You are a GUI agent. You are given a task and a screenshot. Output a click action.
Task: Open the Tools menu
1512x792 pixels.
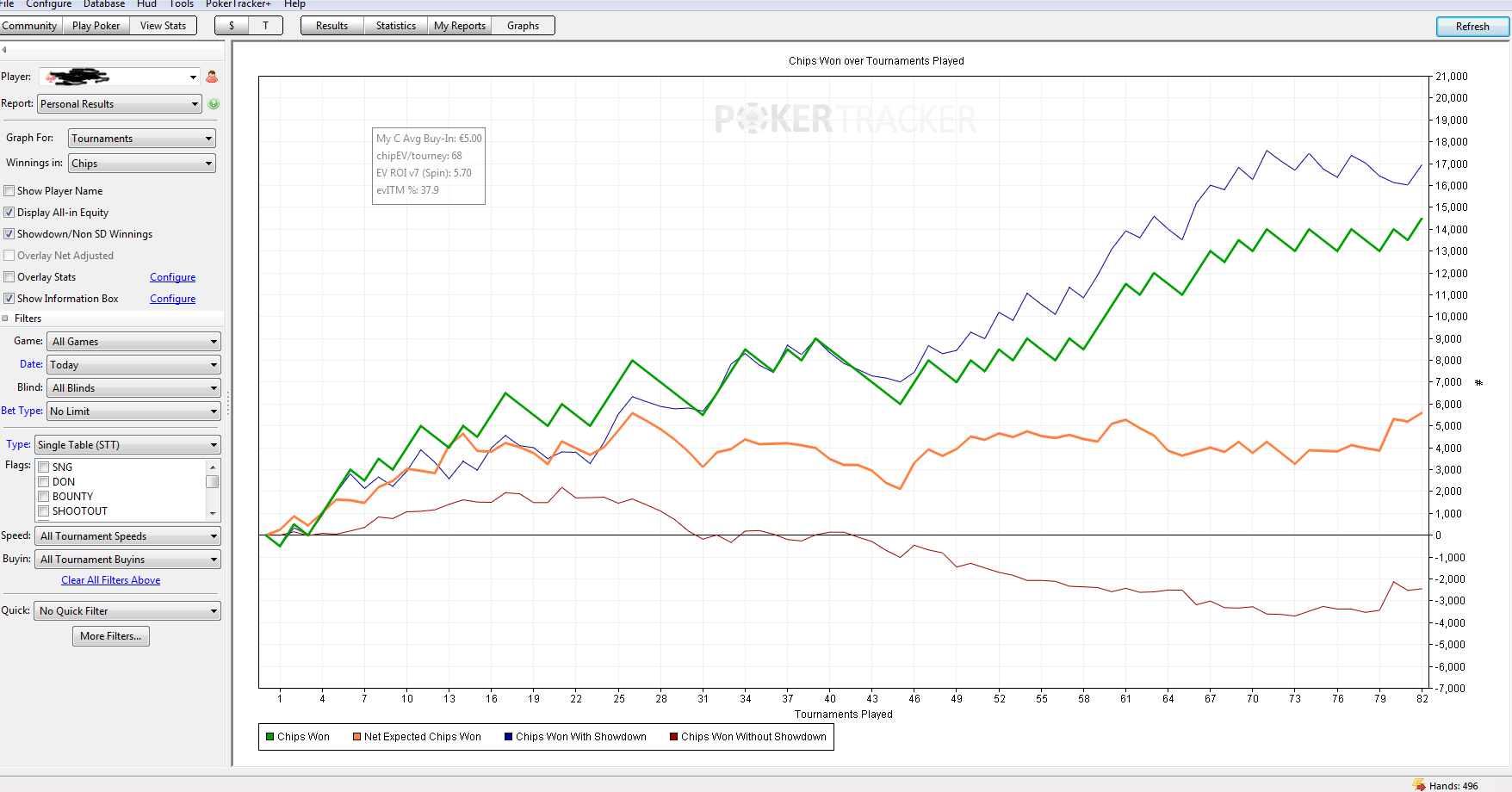(x=181, y=4)
